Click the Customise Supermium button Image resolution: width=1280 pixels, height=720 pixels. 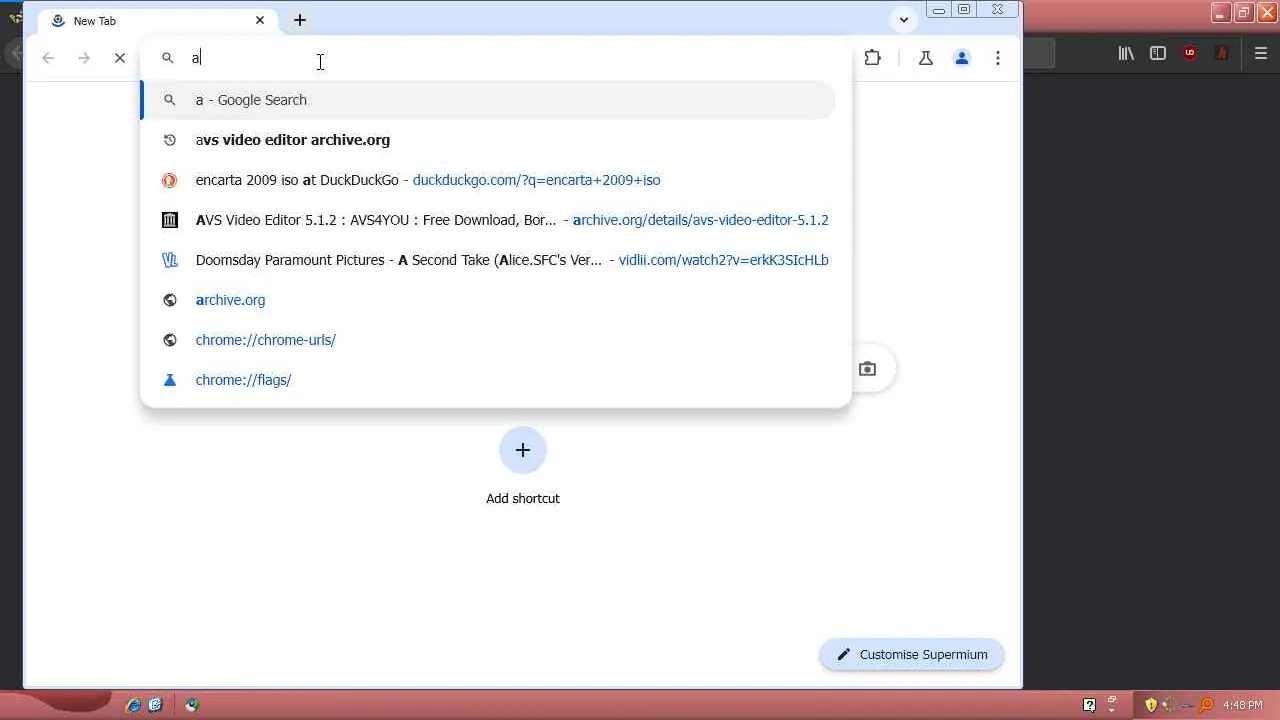(x=911, y=655)
